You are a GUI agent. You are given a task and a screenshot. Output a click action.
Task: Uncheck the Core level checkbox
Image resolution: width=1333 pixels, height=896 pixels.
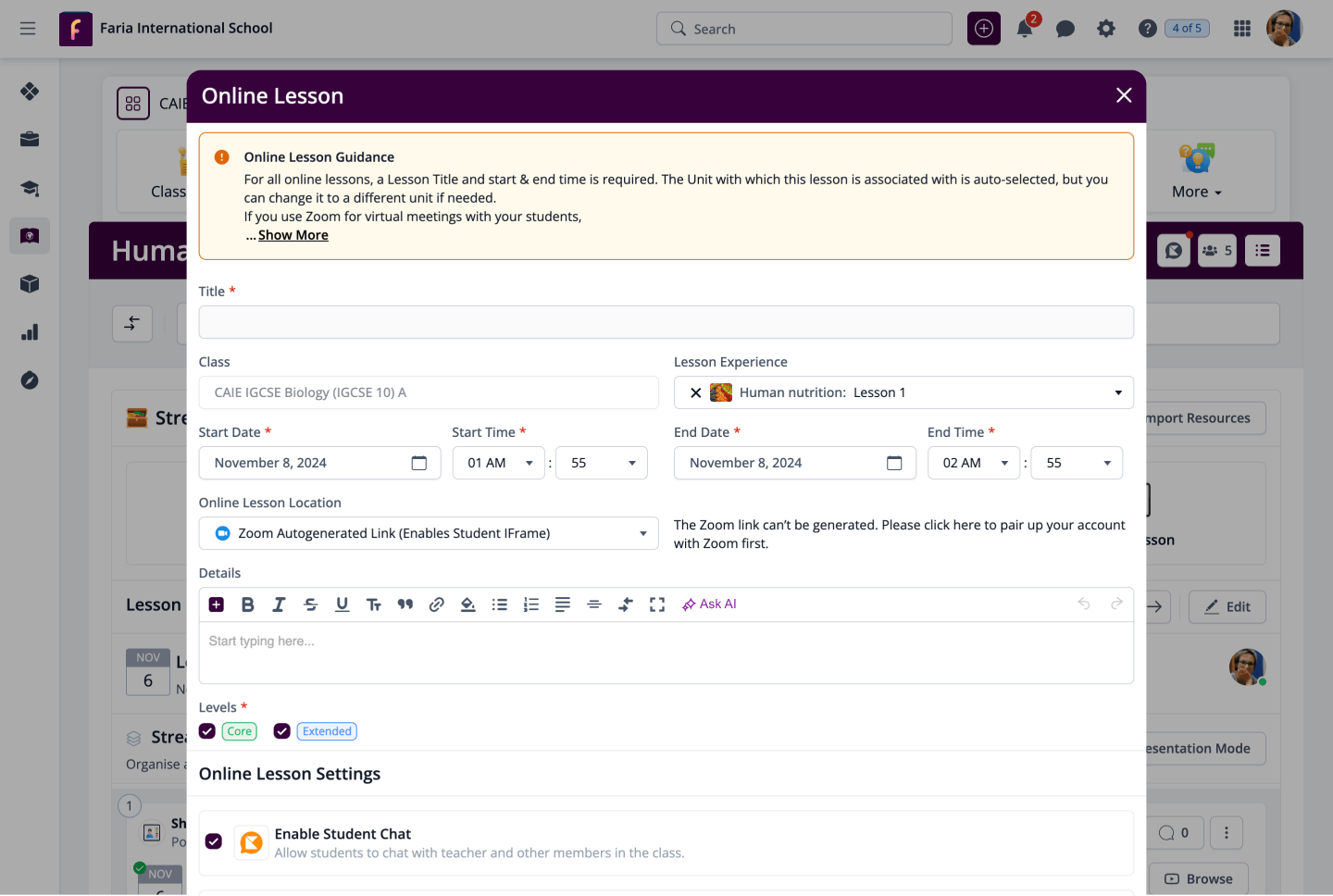tap(207, 731)
